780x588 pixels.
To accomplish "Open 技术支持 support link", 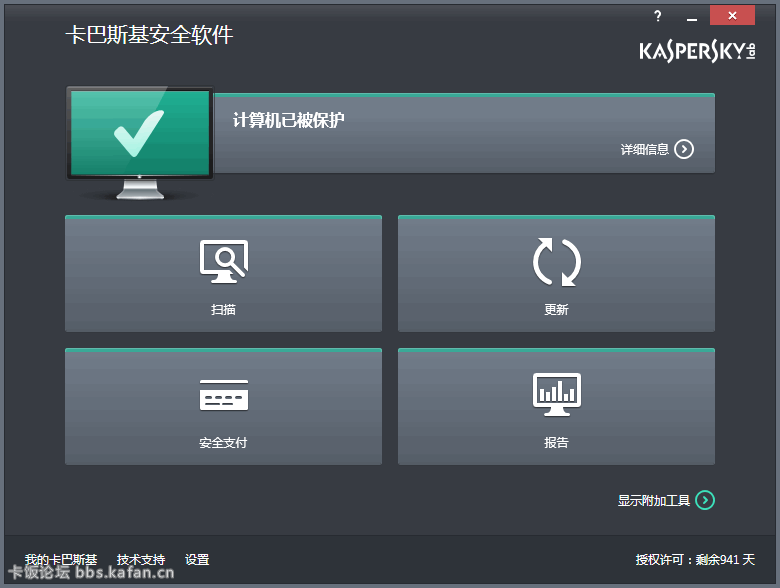I will pos(141,560).
